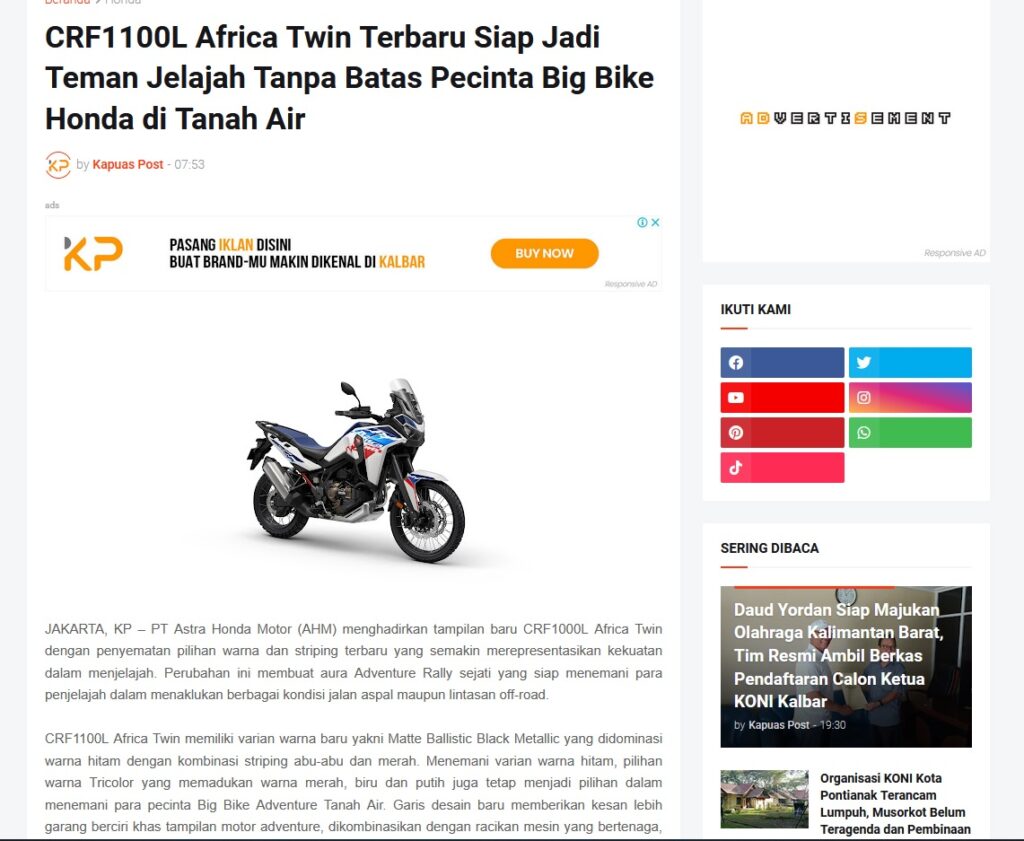Image resolution: width=1024 pixels, height=841 pixels.
Task: Click the Kapuas Post author avatar
Action: (x=58, y=165)
